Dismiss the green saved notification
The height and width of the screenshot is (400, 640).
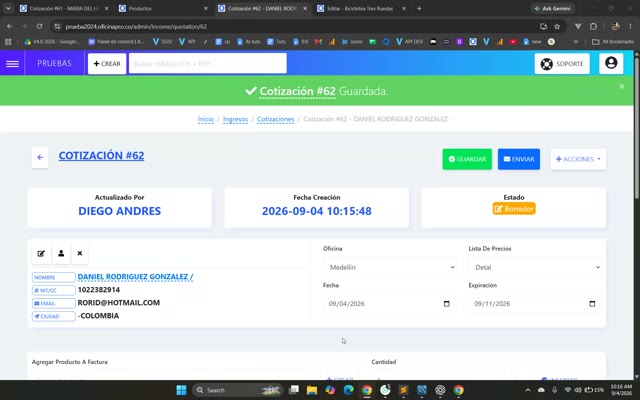(621, 87)
